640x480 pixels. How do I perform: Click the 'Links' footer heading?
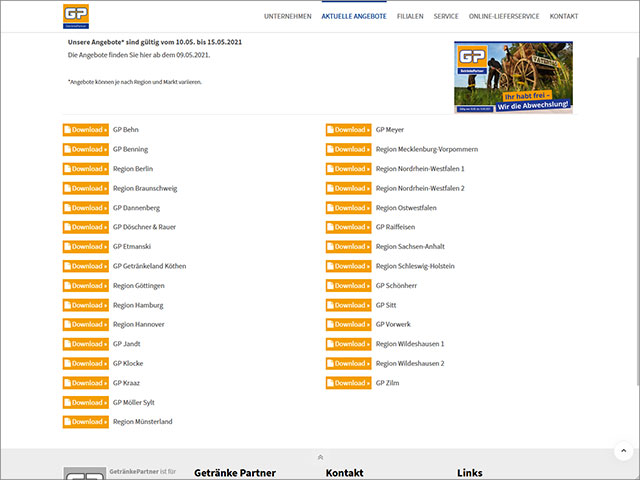(x=469, y=473)
